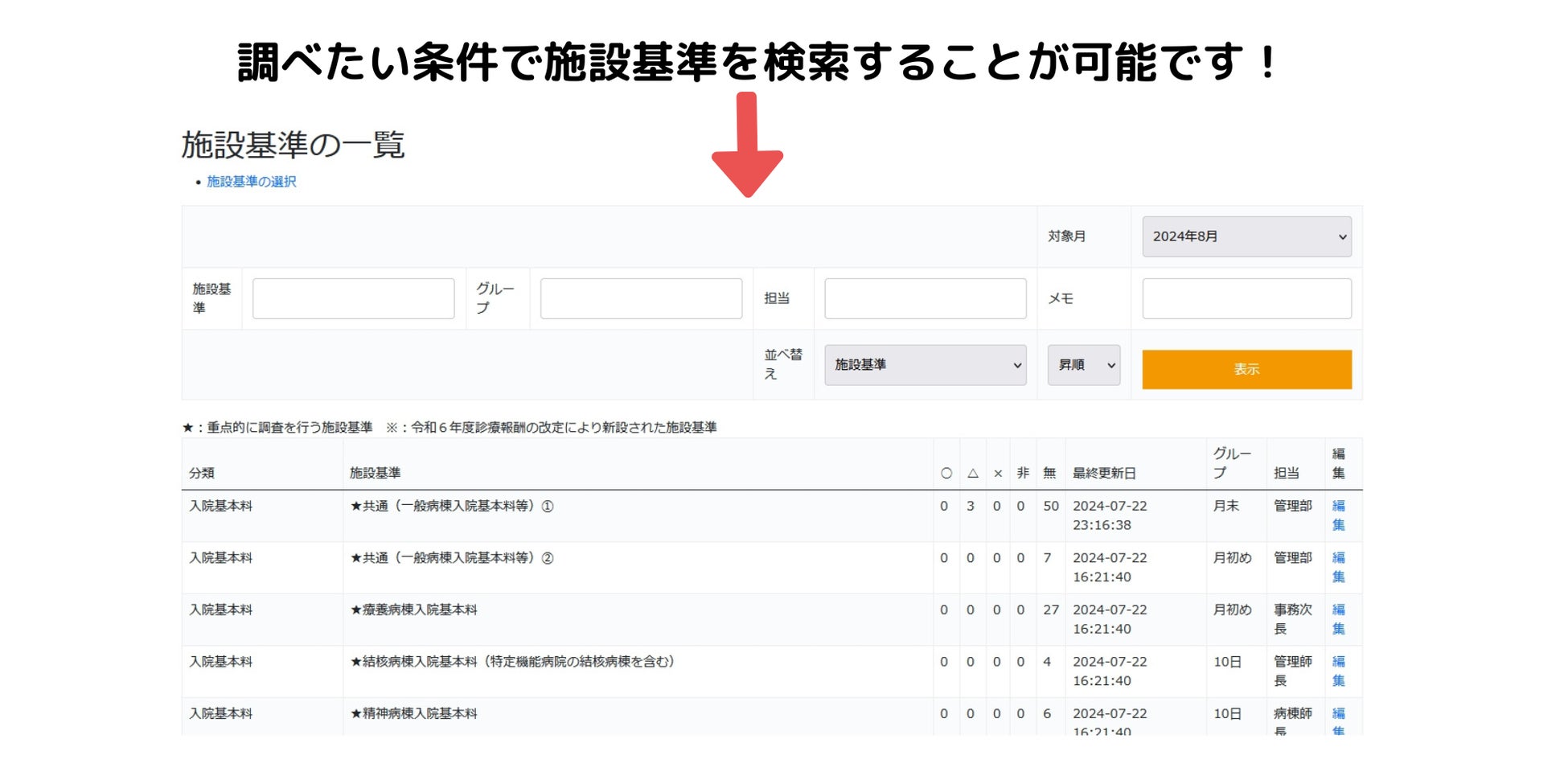This screenshot has width=1568, height=784.
Task: Click the 担当 search input field
Action: (926, 298)
